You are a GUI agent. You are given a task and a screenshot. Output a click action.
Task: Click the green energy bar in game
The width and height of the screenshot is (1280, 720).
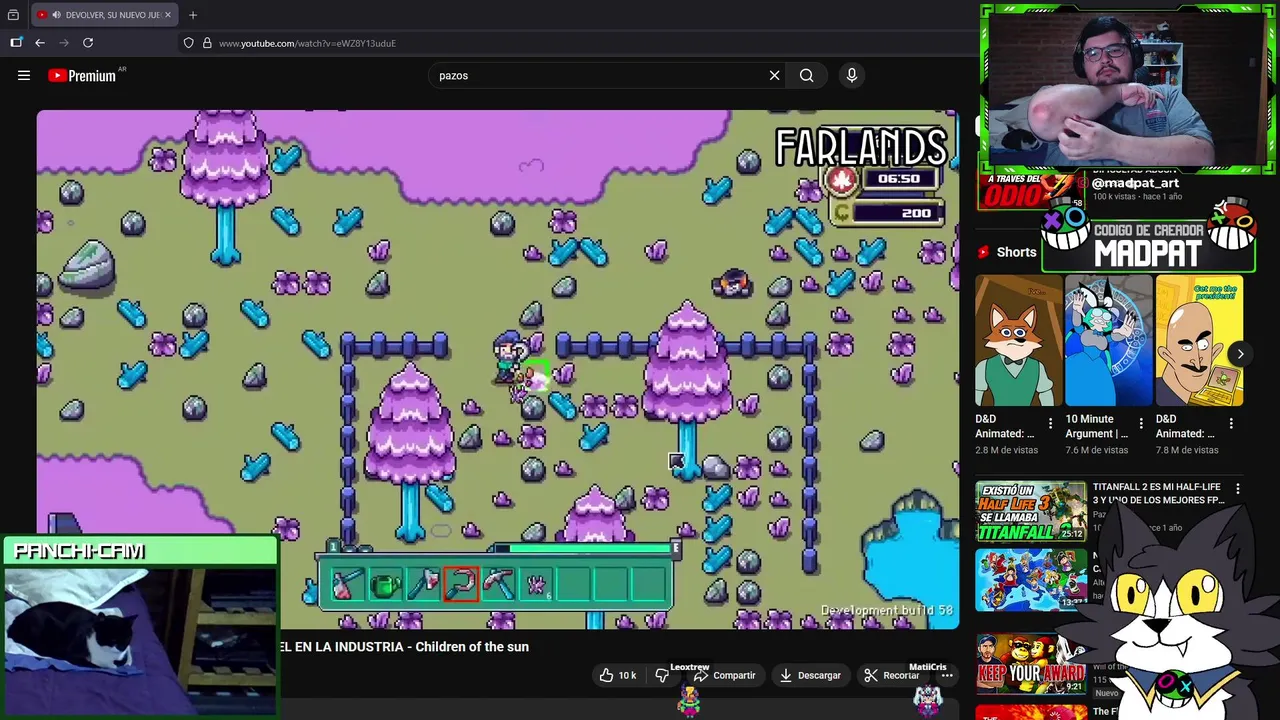590,548
